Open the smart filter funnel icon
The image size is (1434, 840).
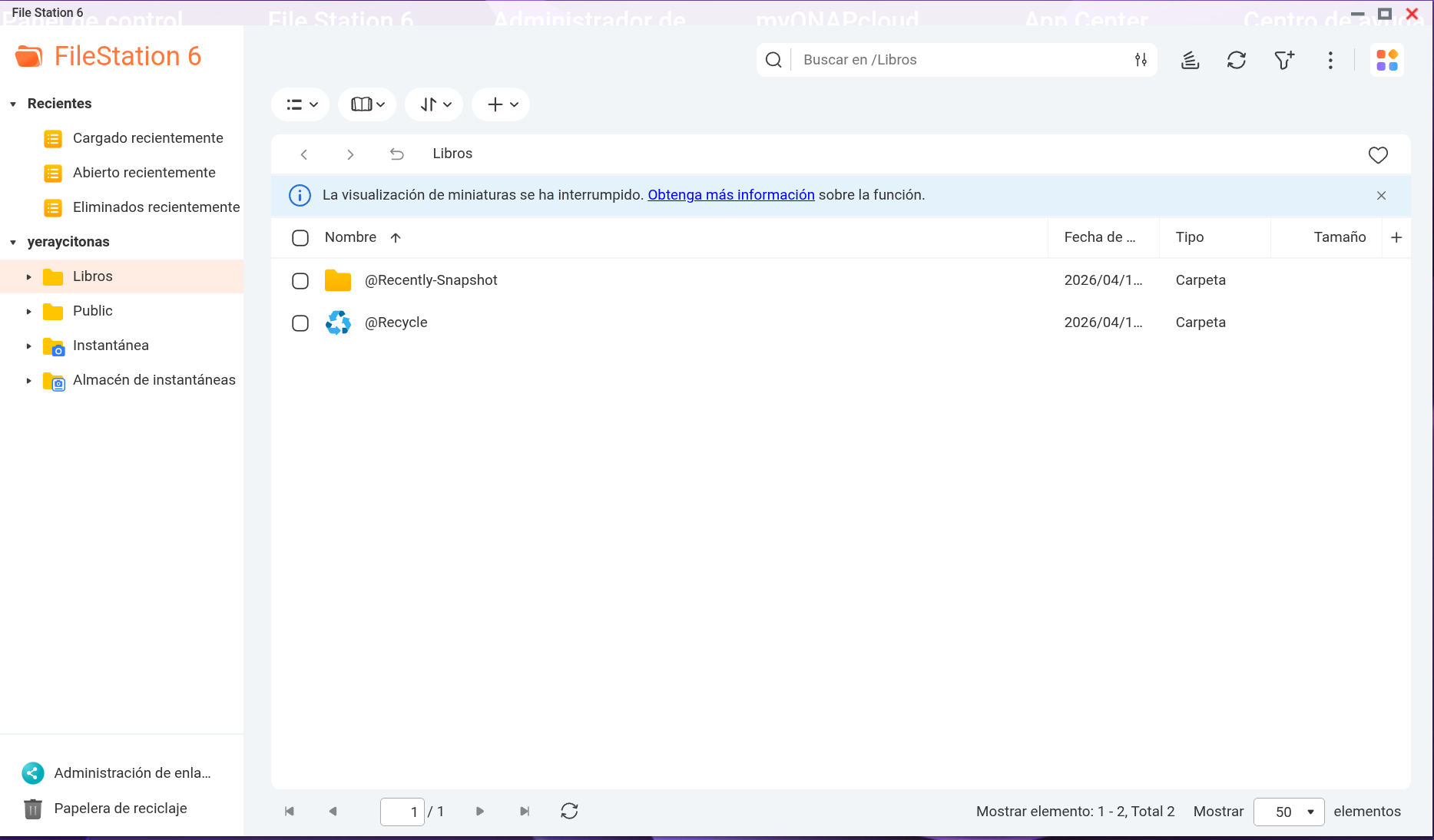[x=1283, y=60]
